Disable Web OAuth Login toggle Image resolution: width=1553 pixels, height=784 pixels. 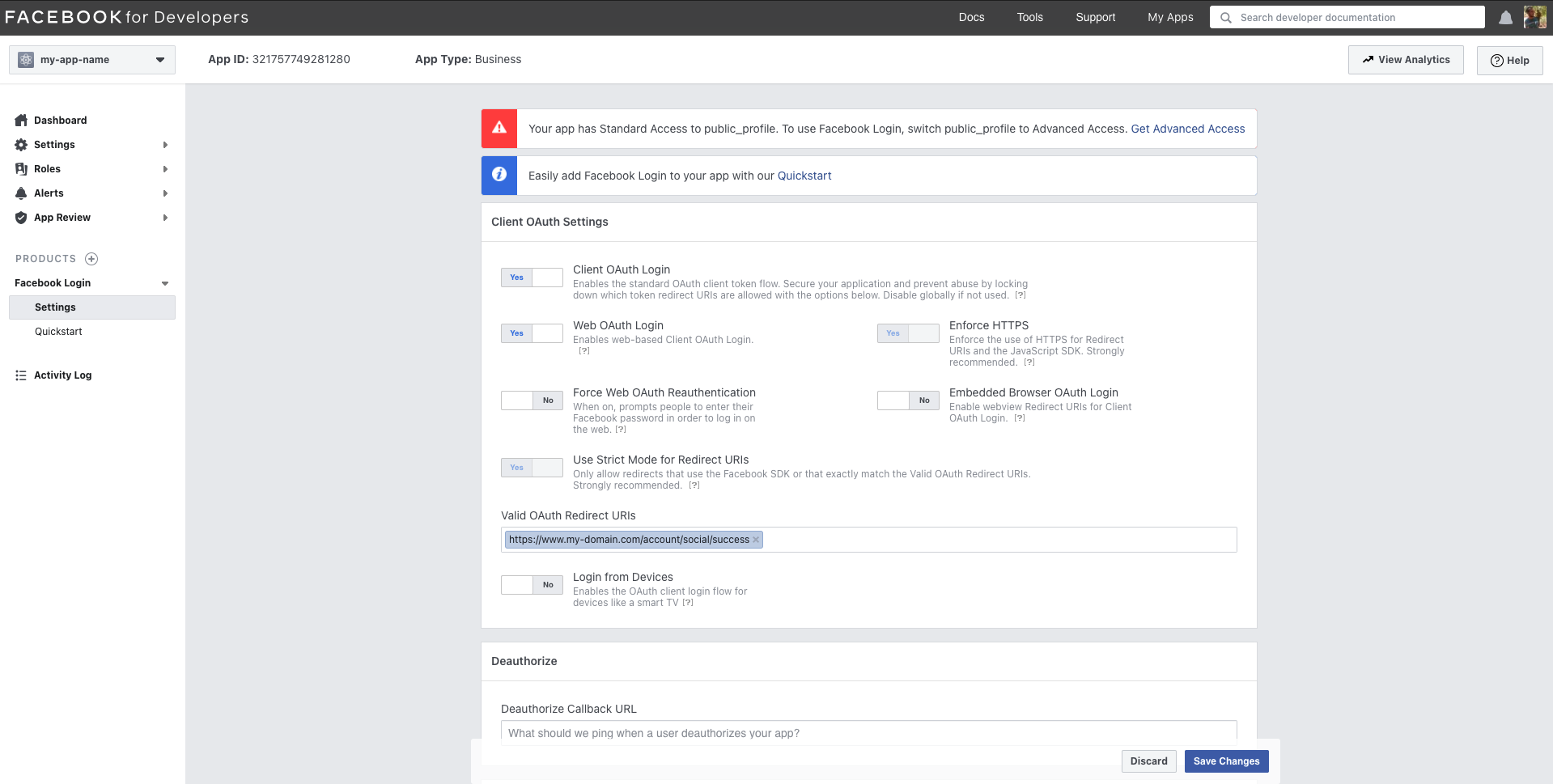[x=532, y=333]
